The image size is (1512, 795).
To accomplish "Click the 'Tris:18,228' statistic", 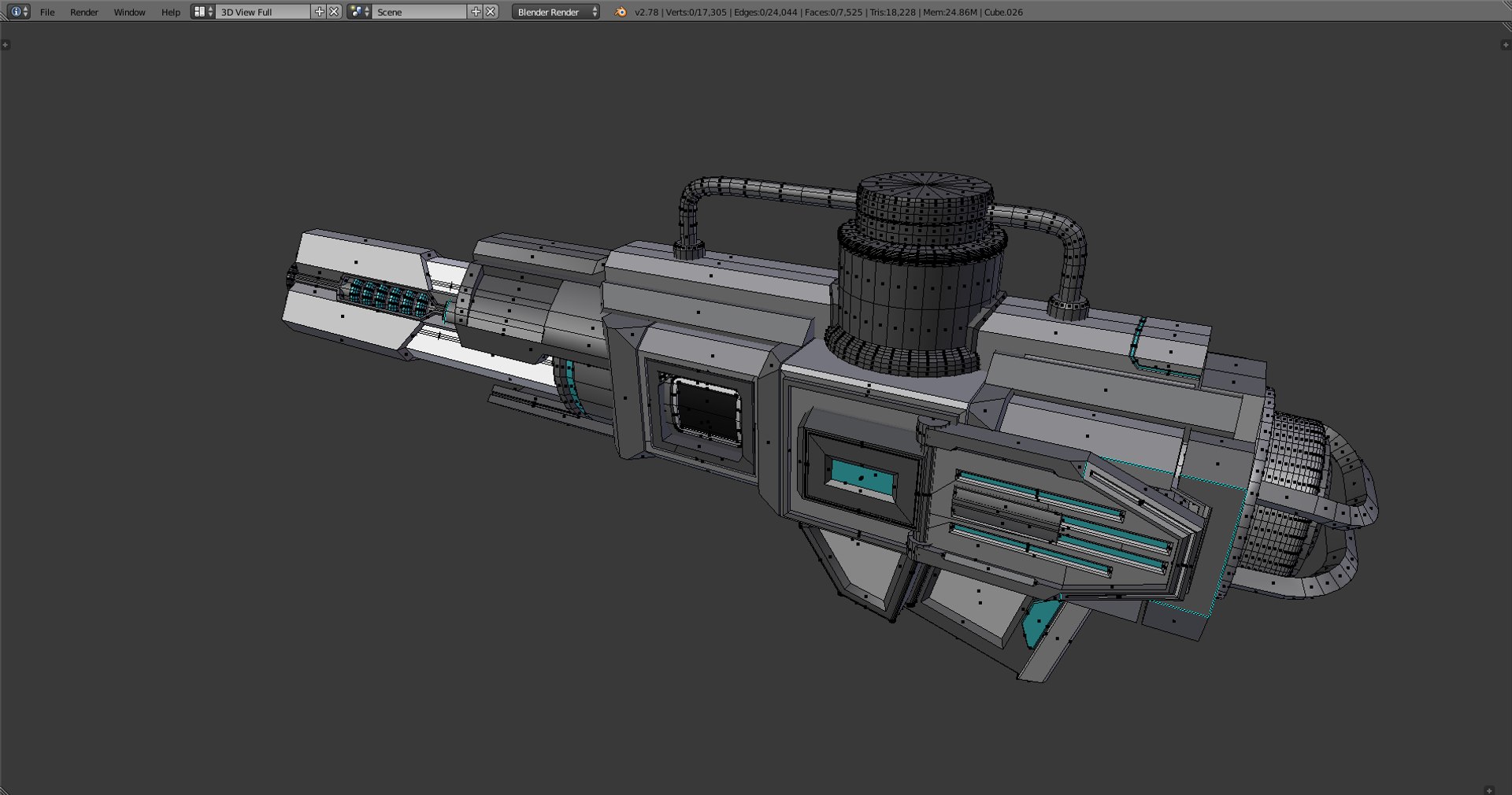I will coord(892,12).
